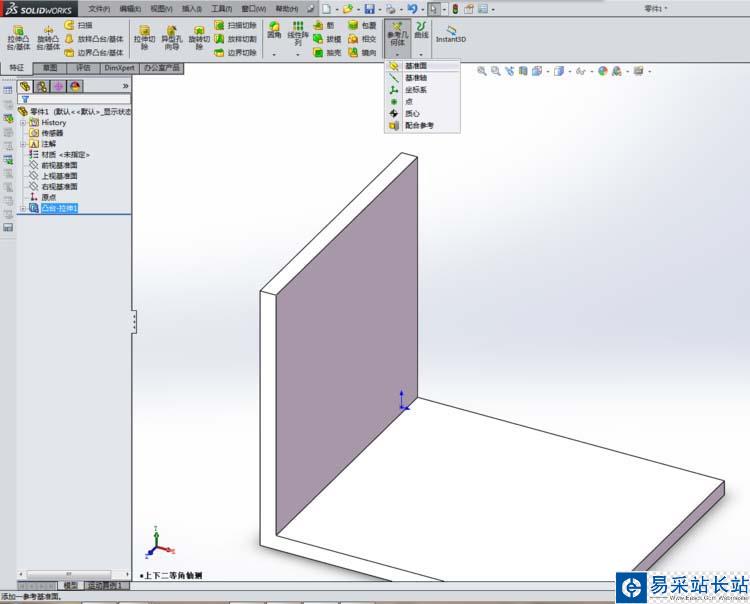Screen dimensions: 750x604
Task: Switch to the DimXpert tab
Action: click(119, 68)
